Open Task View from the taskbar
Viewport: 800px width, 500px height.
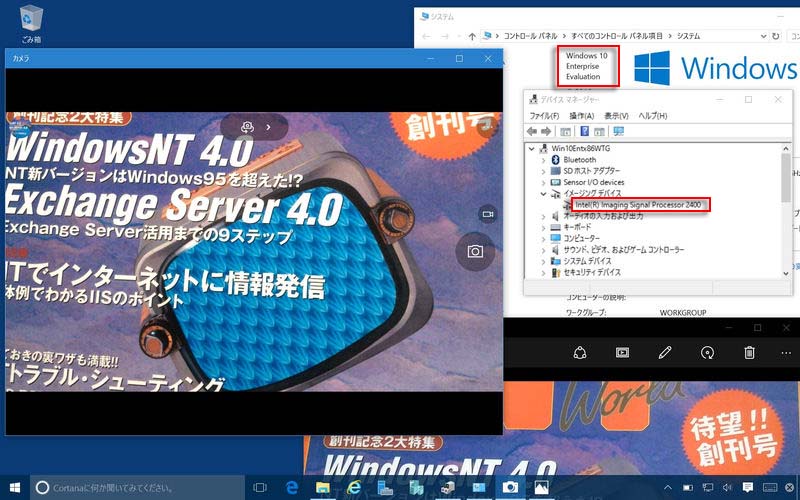[x=260, y=488]
